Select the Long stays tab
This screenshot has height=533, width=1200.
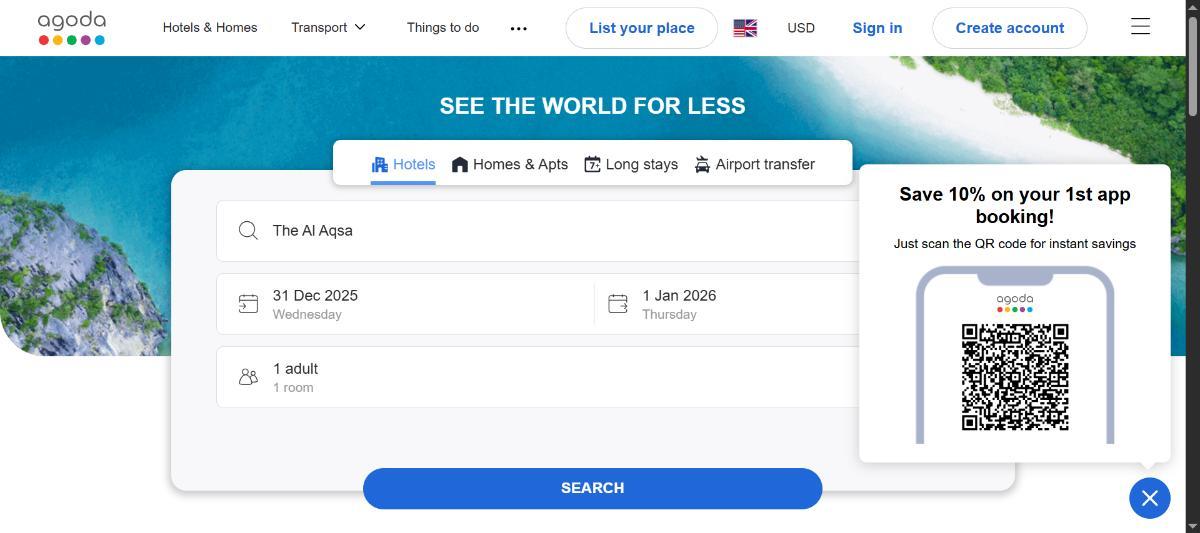click(631, 164)
